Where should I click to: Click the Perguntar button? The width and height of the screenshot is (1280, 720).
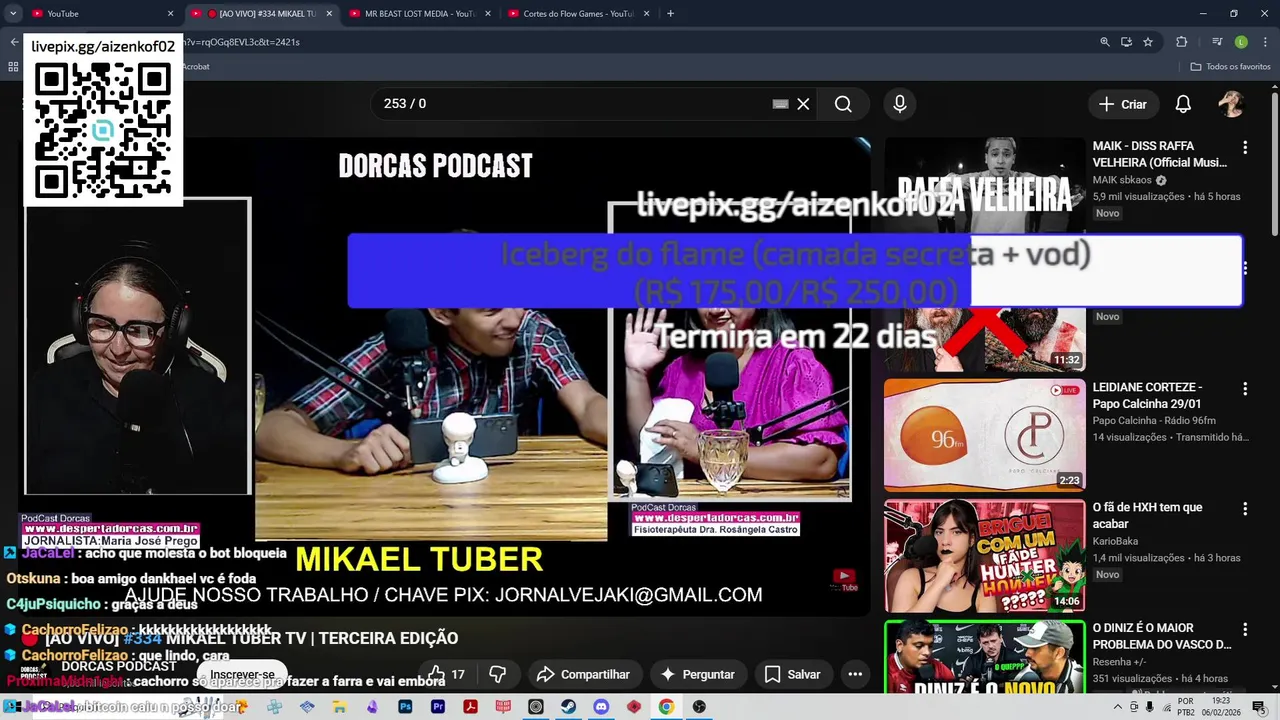tap(698, 674)
